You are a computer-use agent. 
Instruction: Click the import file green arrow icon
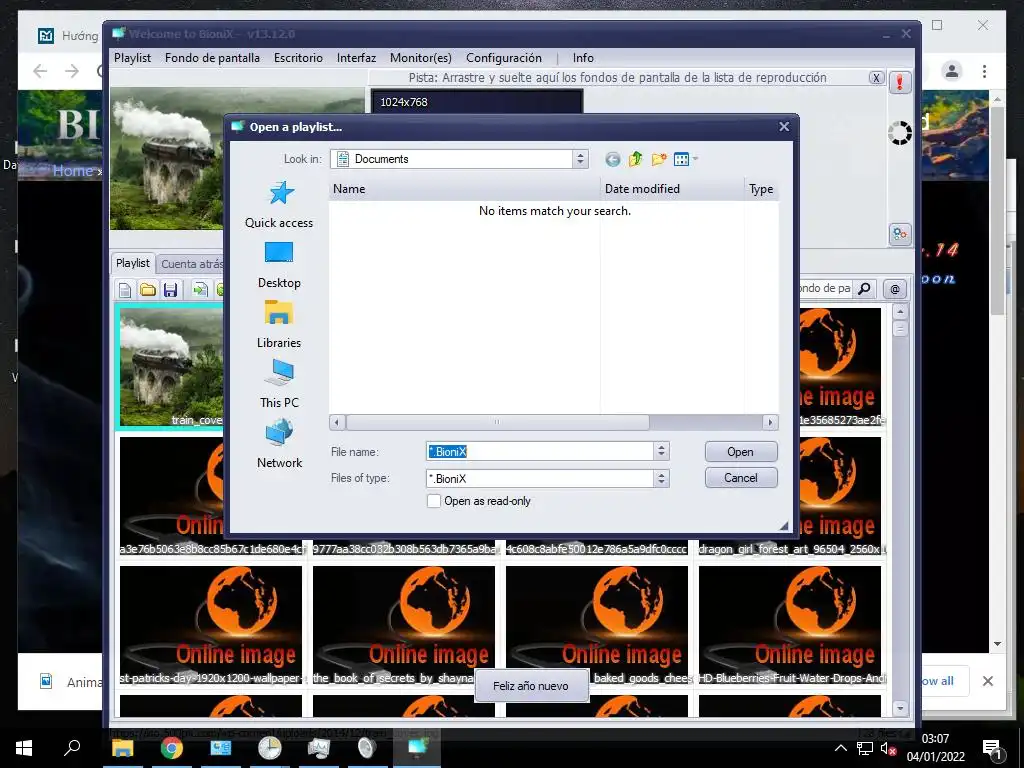200,289
